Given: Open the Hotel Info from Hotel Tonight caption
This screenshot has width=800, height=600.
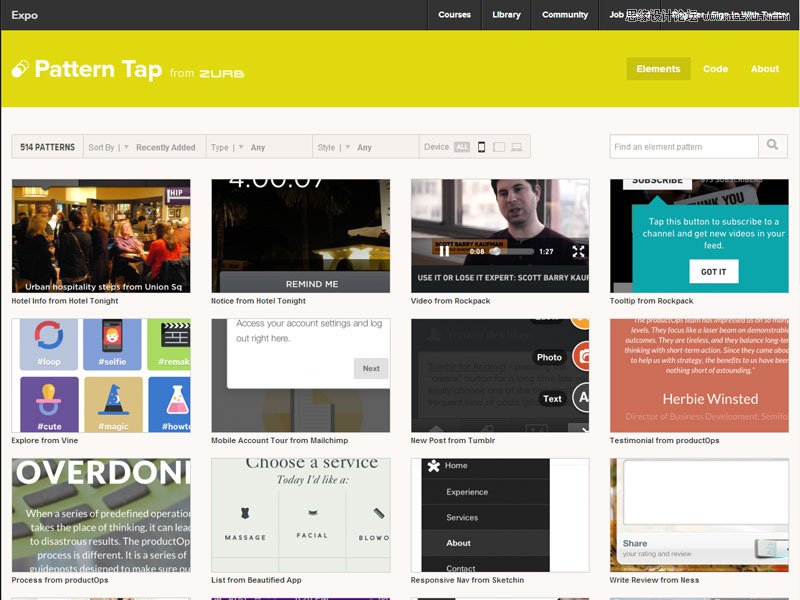Looking at the screenshot, I should pyautogui.click(x=65, y=301).
